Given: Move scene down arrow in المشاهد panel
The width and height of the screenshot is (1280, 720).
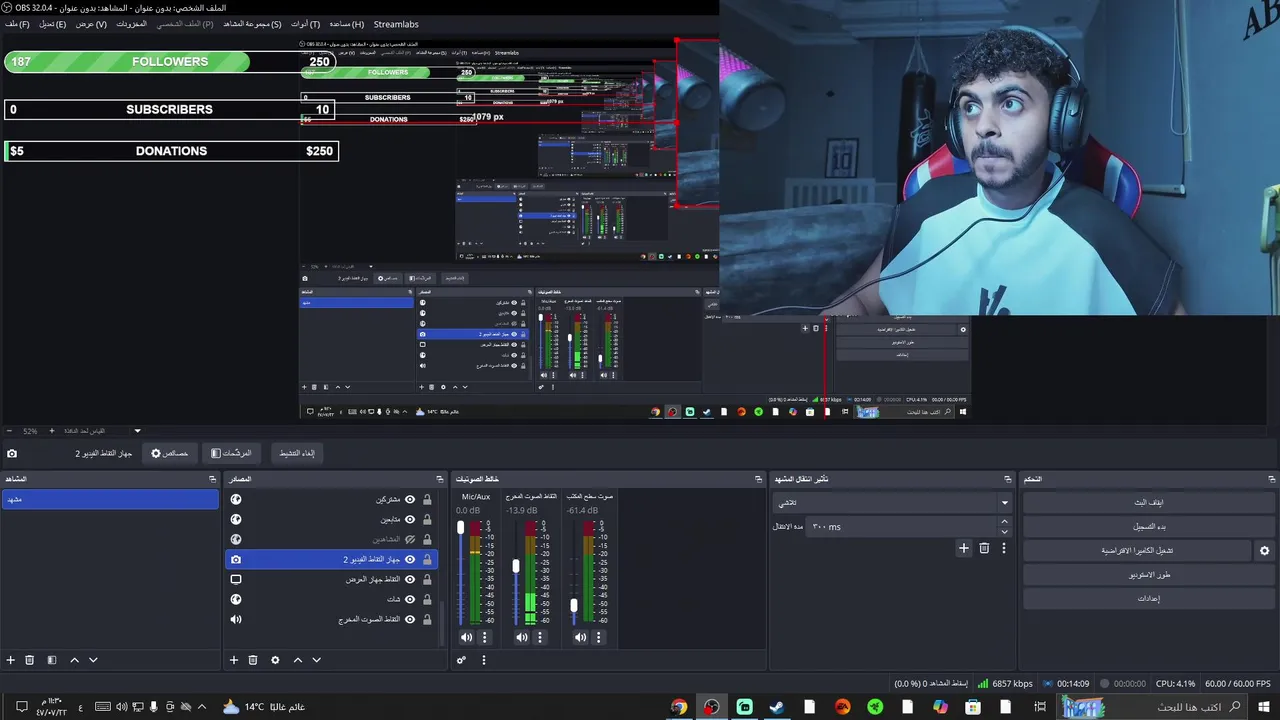Looking at the screenshot, I should coord(93,660).
